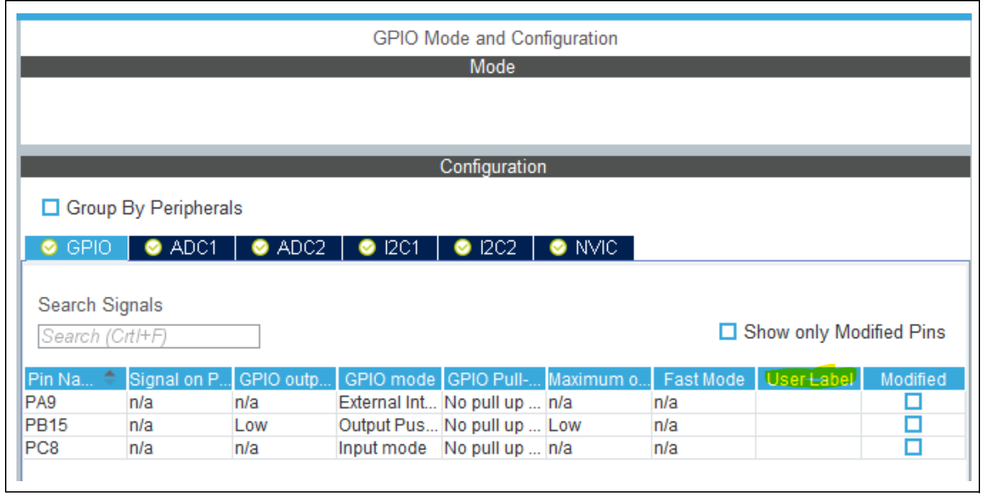Enable Group By Peripherals checkbox
999x497 pixels.
coord(51,208)
